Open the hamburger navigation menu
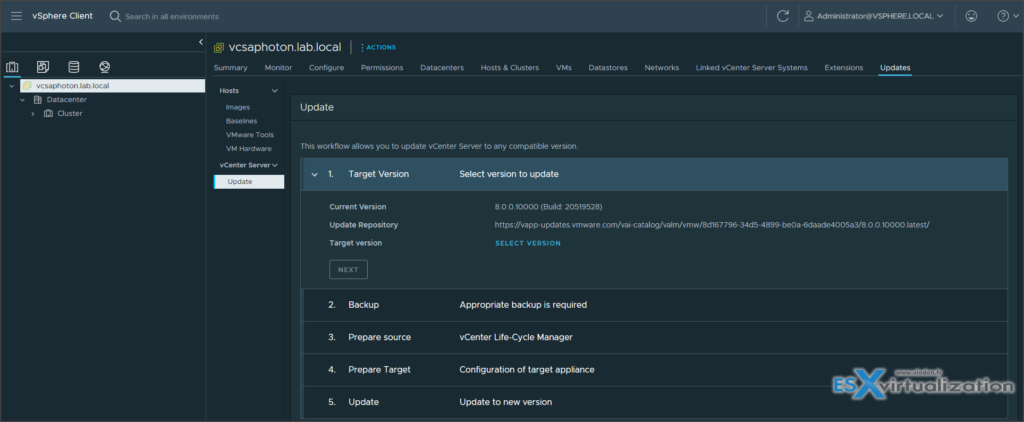 [16, 16]
